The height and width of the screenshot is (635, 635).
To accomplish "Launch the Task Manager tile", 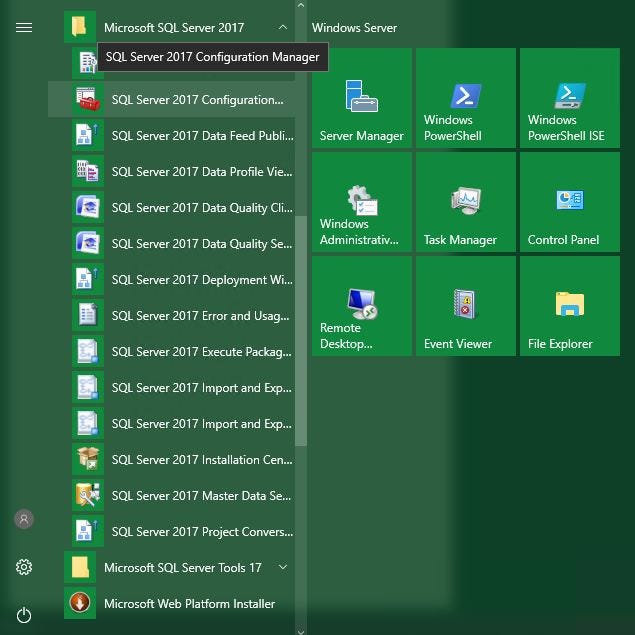I will pyautogui.click(x=466, y=202).
